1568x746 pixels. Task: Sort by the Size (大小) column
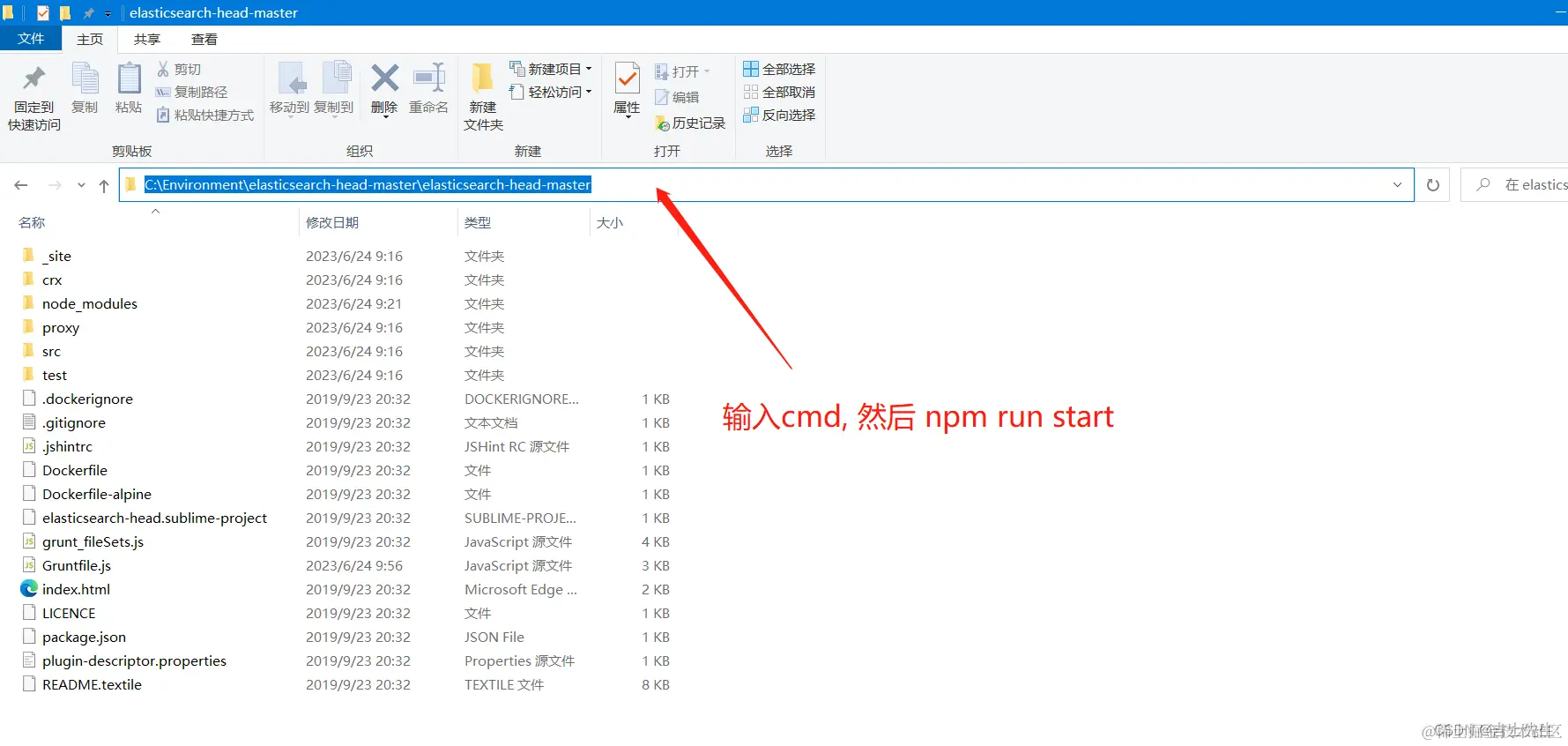[x=610, y=222]
